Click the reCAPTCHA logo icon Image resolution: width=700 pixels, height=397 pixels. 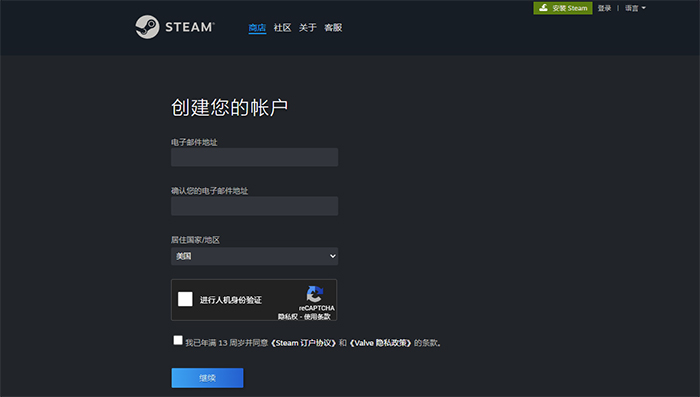click(315, 294)
